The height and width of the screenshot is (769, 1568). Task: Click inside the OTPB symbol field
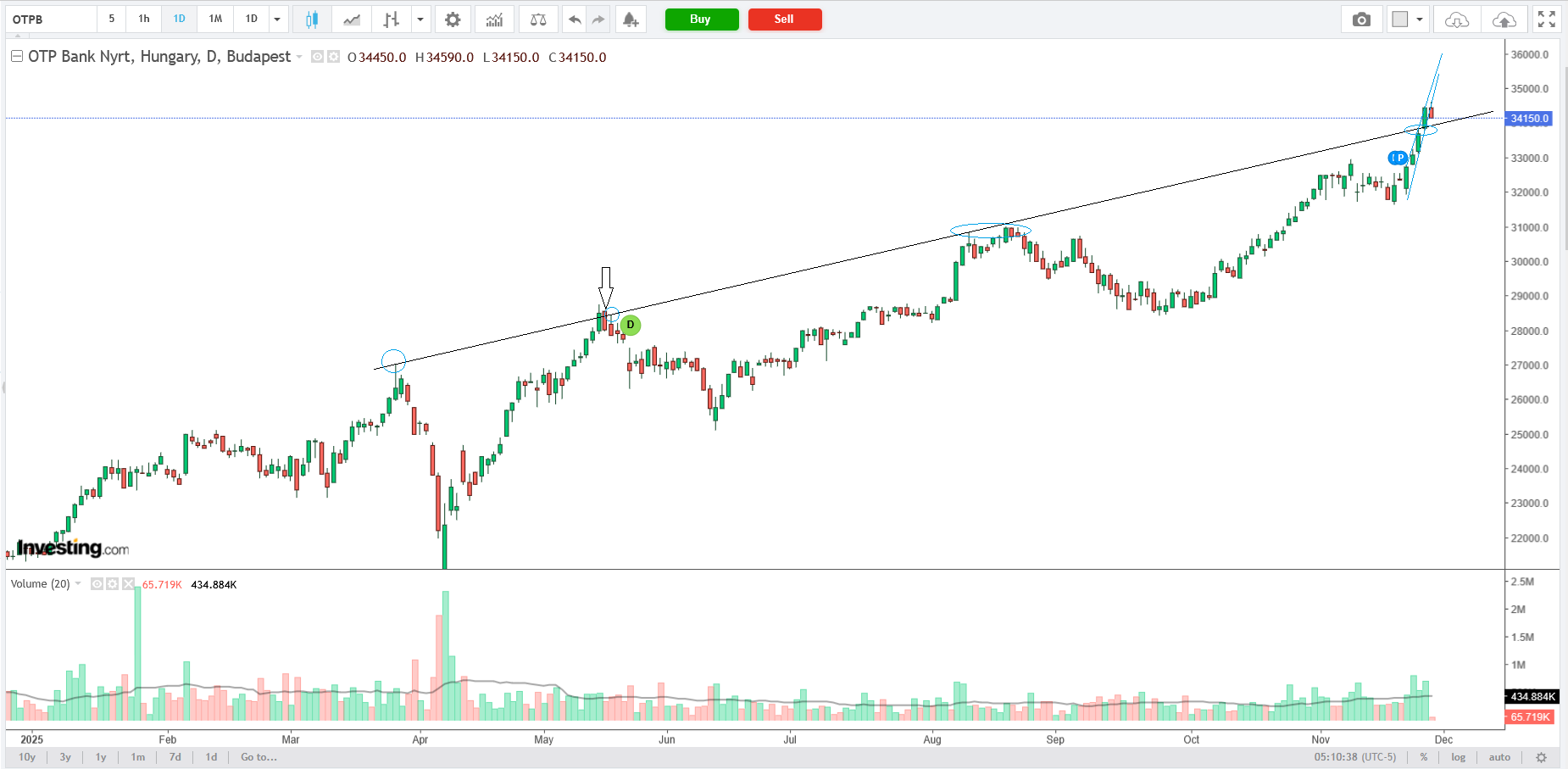coord(51,20)
